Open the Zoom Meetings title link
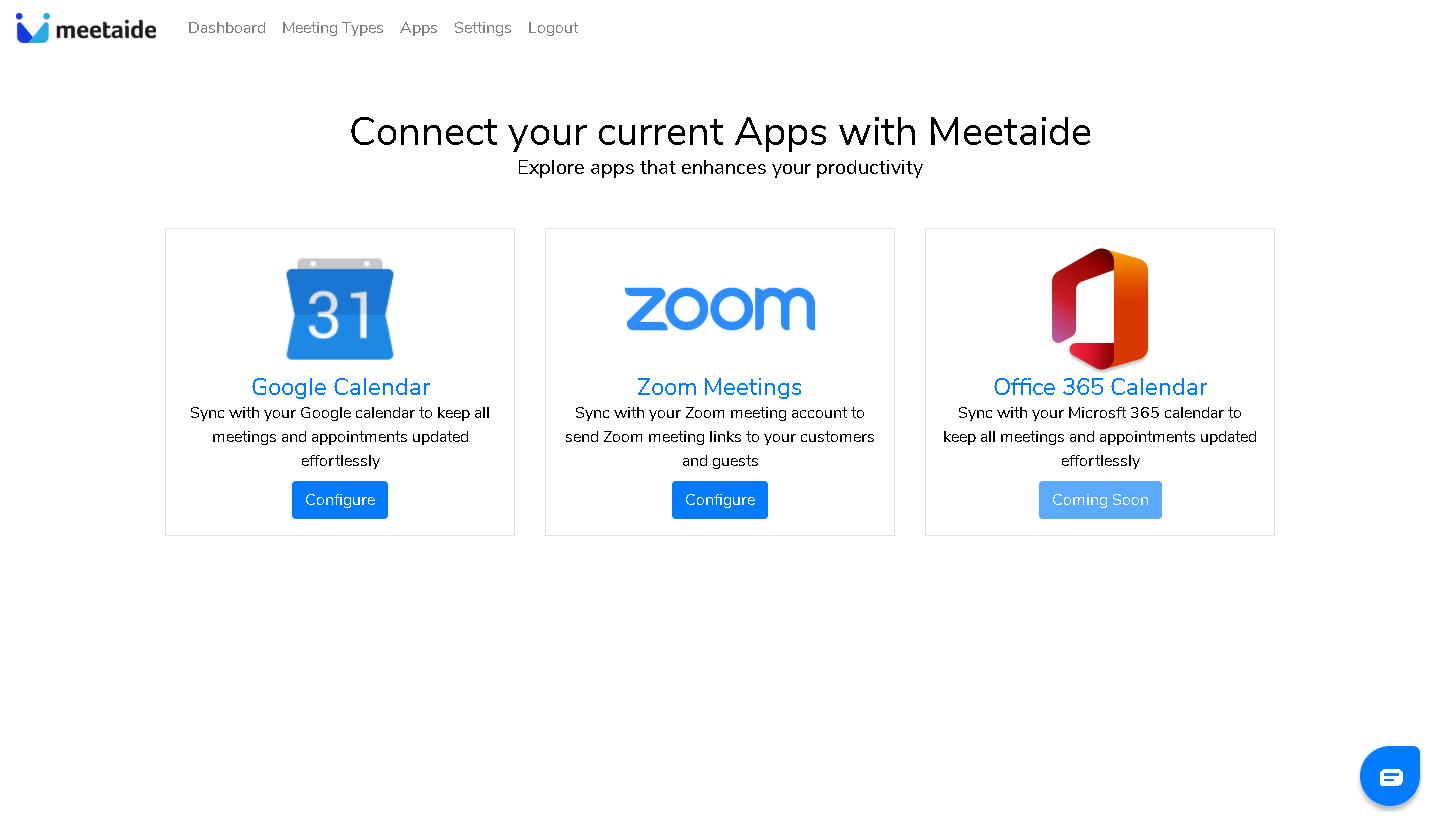 (720, 387)
